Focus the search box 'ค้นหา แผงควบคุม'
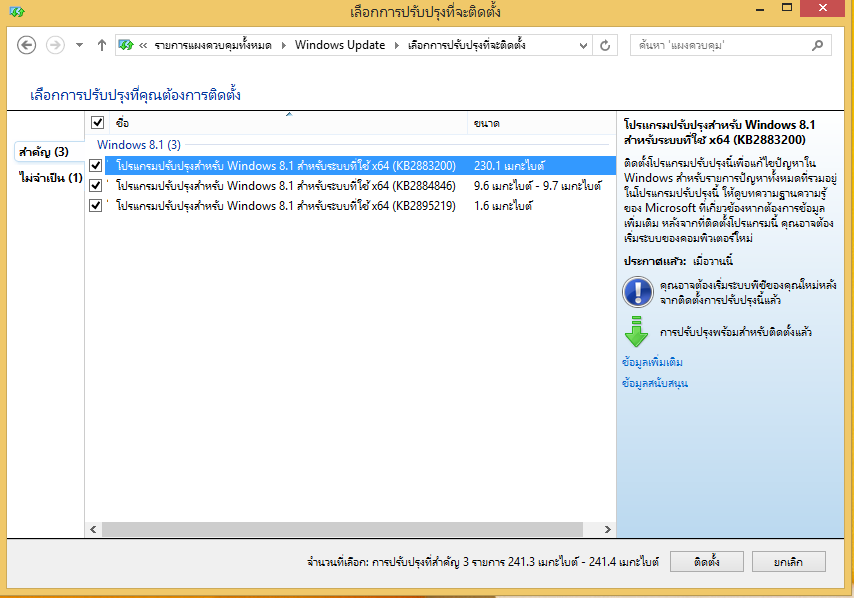The height and width of the screenshot is (598, 854). 730,45
